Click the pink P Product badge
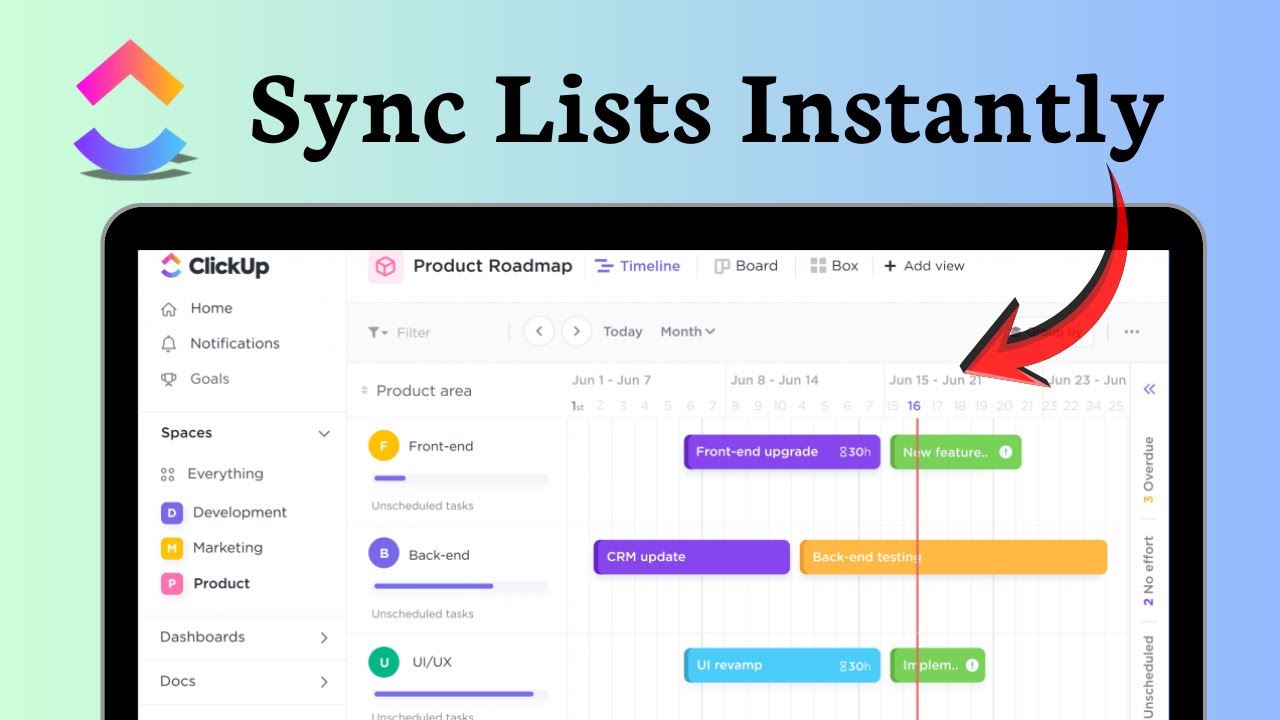 [x=172, y=584]
